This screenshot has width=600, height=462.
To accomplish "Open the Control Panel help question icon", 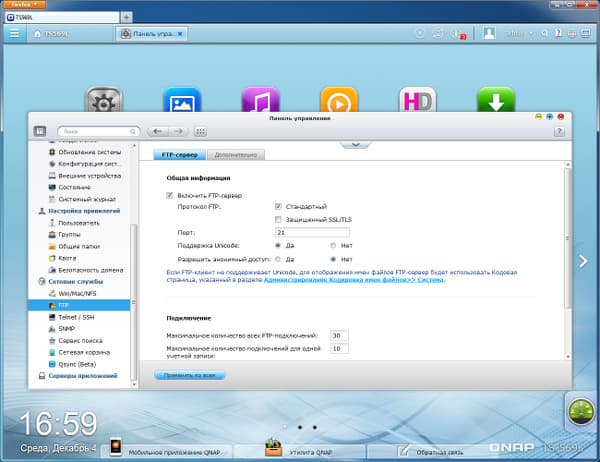I will (x=559, y=131).
